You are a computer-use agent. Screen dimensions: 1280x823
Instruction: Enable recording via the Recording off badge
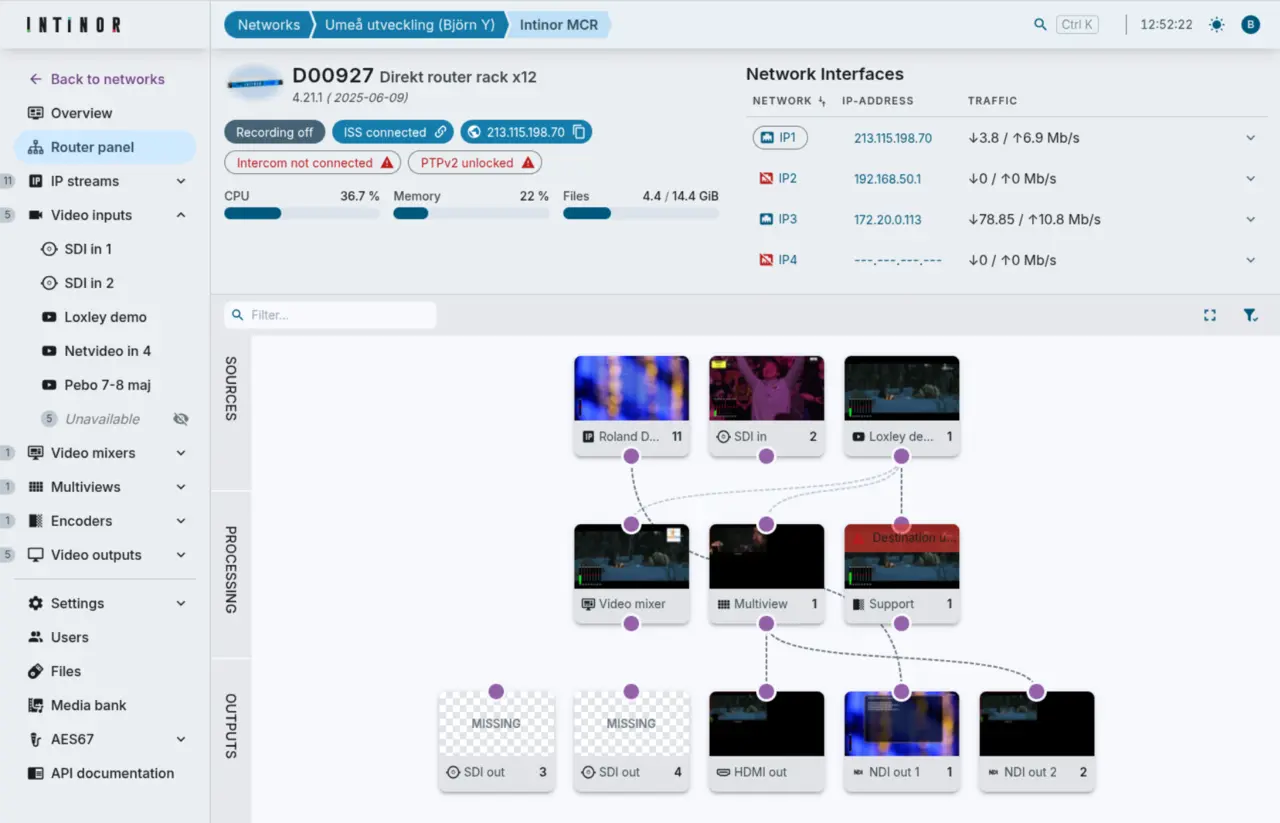point(274,131)
